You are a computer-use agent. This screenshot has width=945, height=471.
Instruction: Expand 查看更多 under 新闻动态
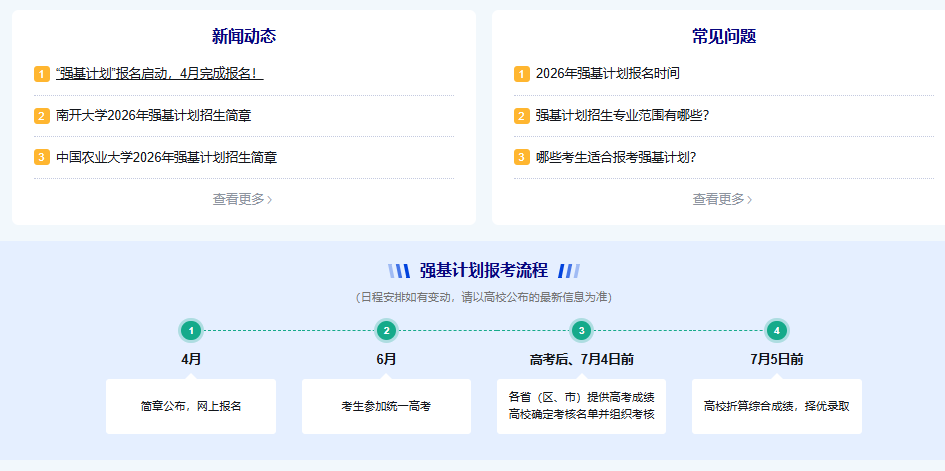point(242,199)
